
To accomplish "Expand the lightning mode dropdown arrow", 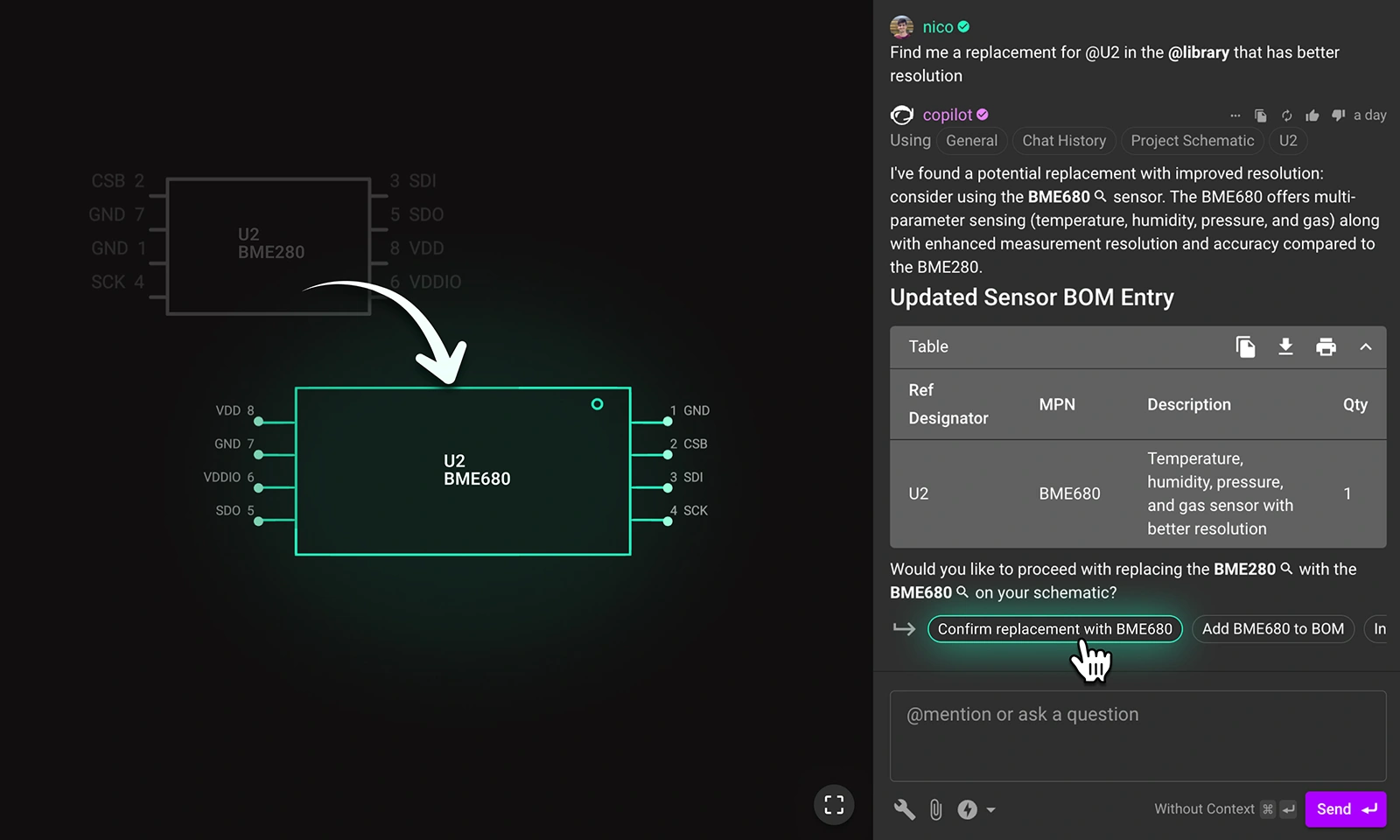I will (990, 810).
